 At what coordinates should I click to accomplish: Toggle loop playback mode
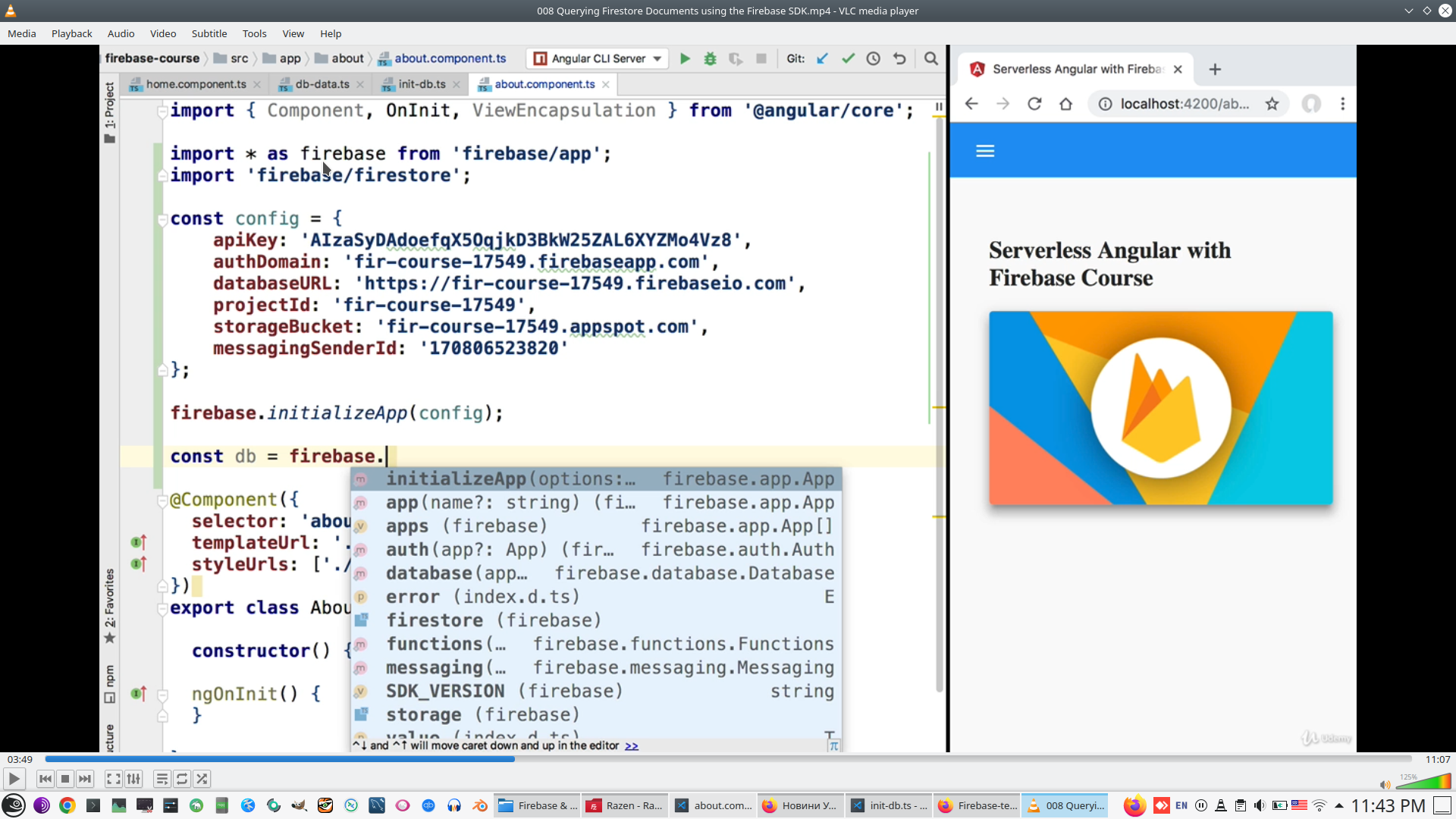point(182,779)
